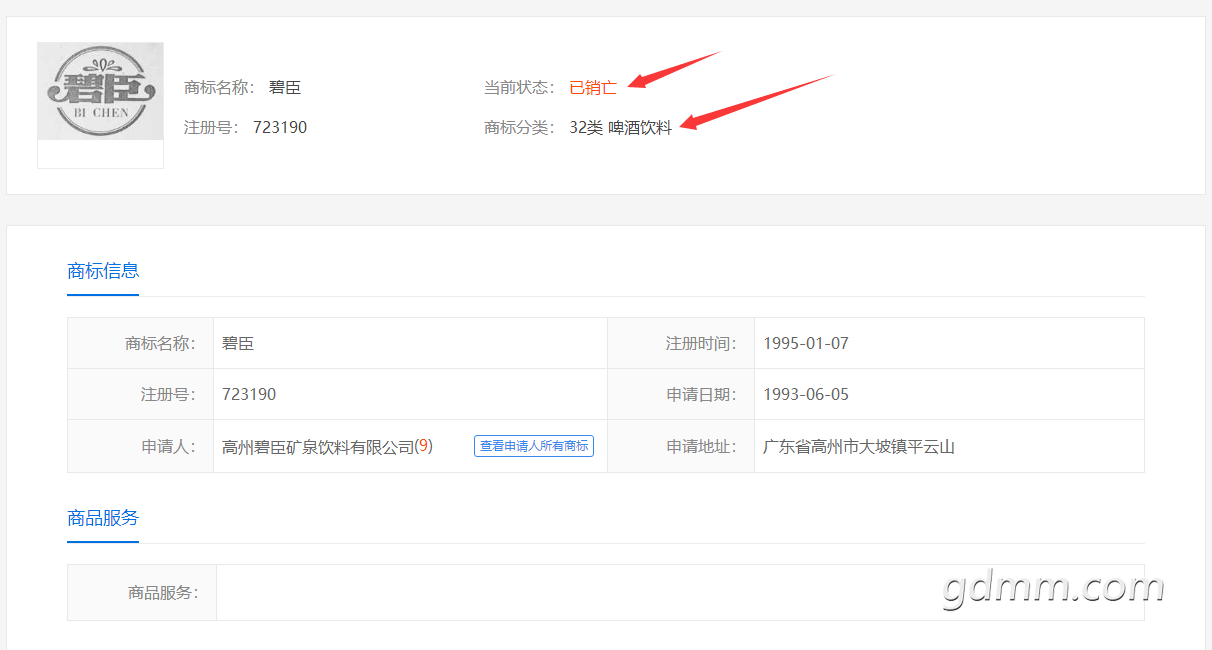Click the red (9) trademark count
1212x650 pixels.
[424, 446]
